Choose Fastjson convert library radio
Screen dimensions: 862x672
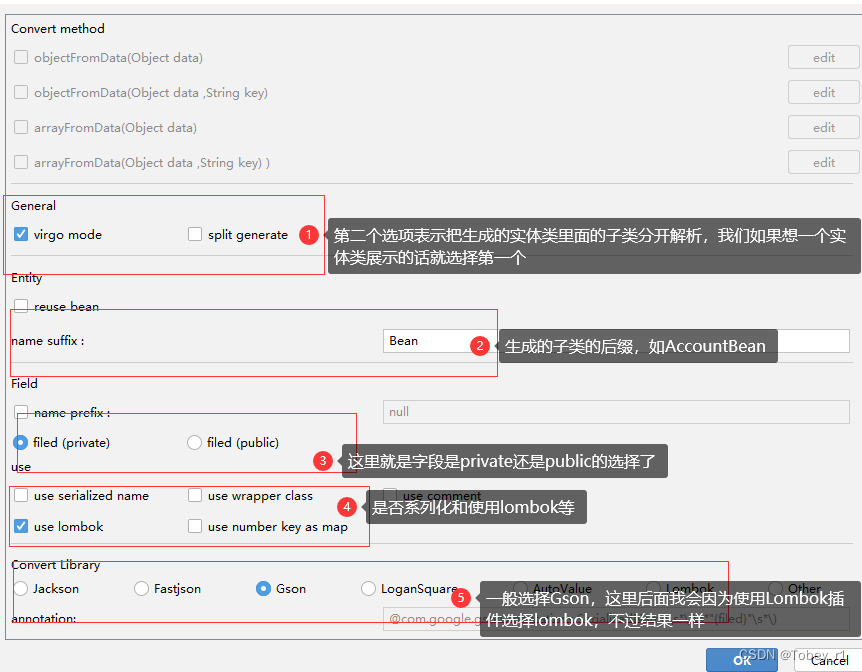click(x=141, y=588)
